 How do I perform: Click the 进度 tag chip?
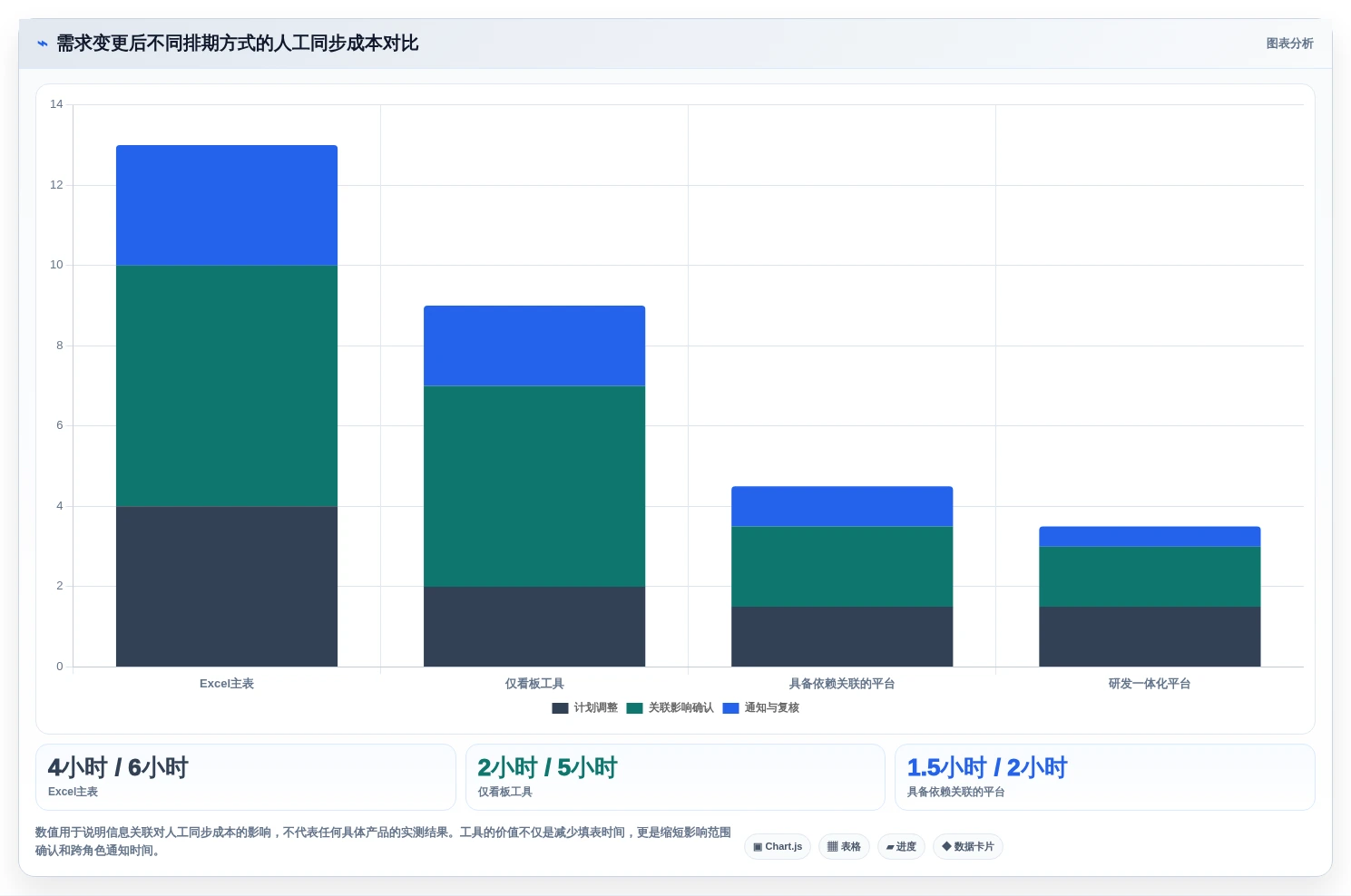click(901, 847)
